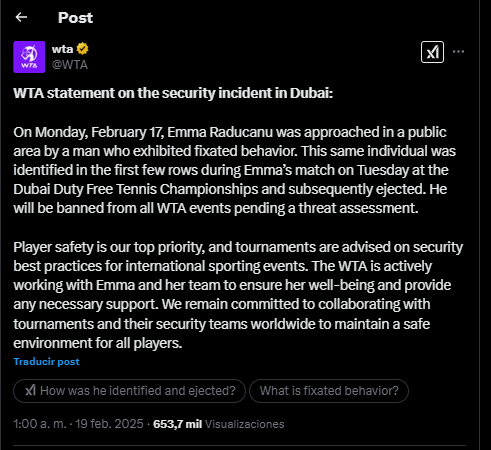Click the paragraph starting "On Monday, February 17"
The height and width of the screenshot is (450, 491).
click(234, 170)
